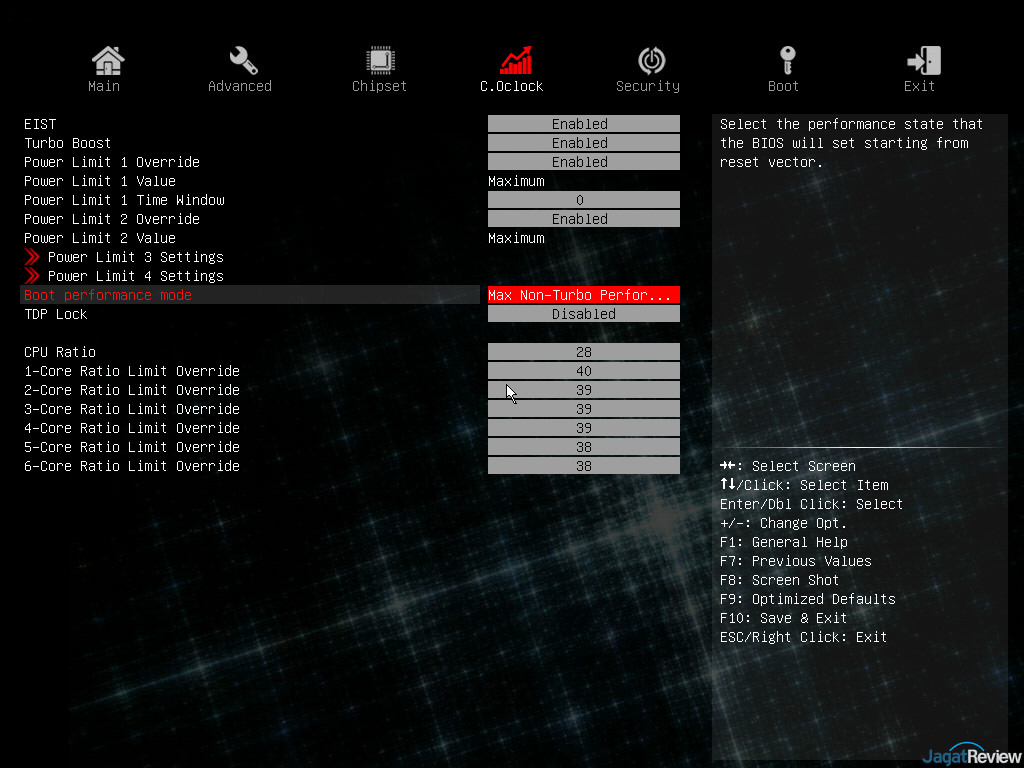
Task: Select 1-Core Ratio Limit Override value 40
Action: 583,371
